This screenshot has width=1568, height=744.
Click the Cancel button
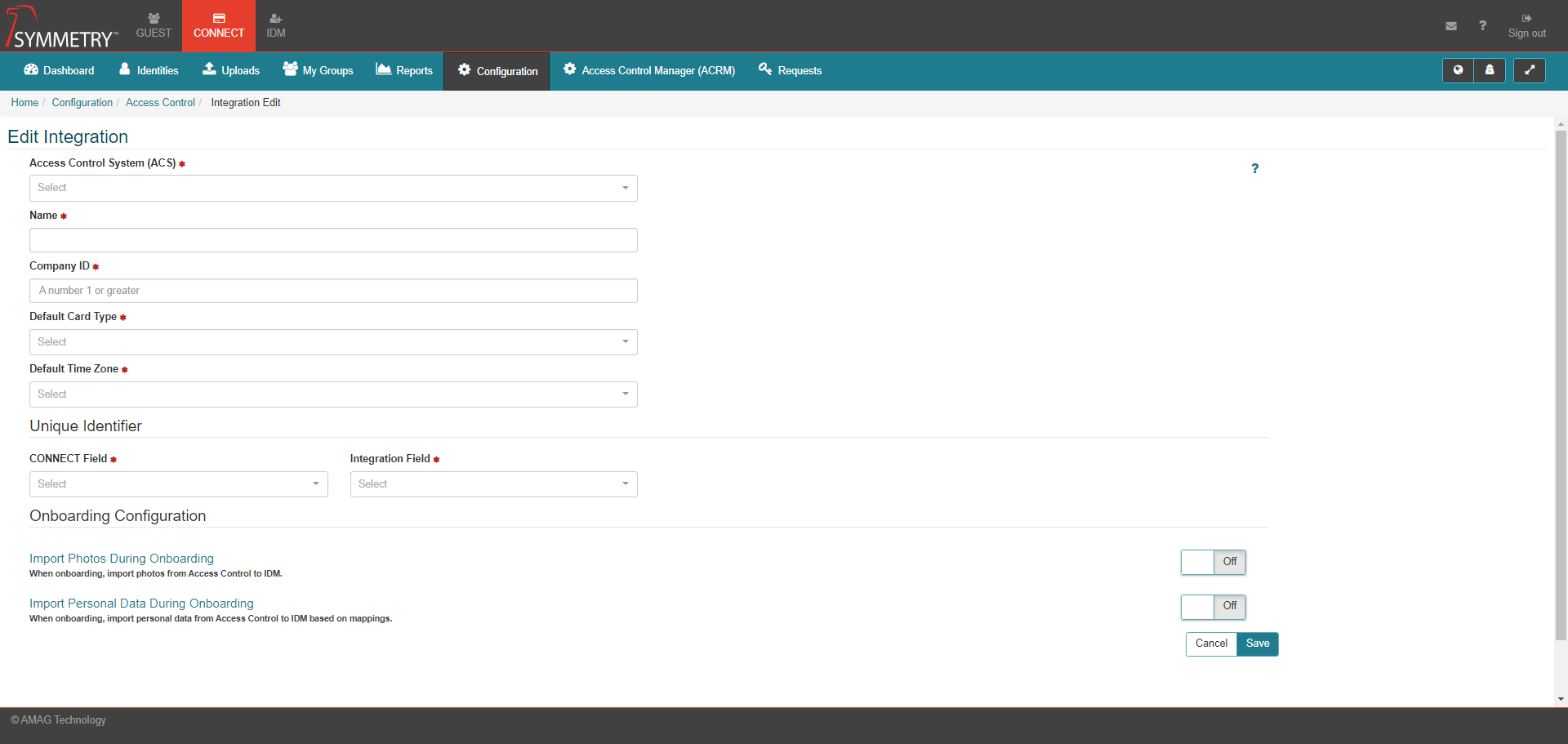tap(1211, 644)
